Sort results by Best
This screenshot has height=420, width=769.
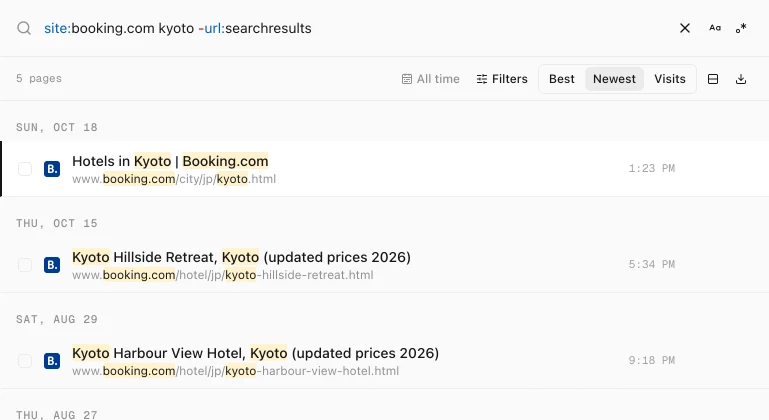[562, 79]
